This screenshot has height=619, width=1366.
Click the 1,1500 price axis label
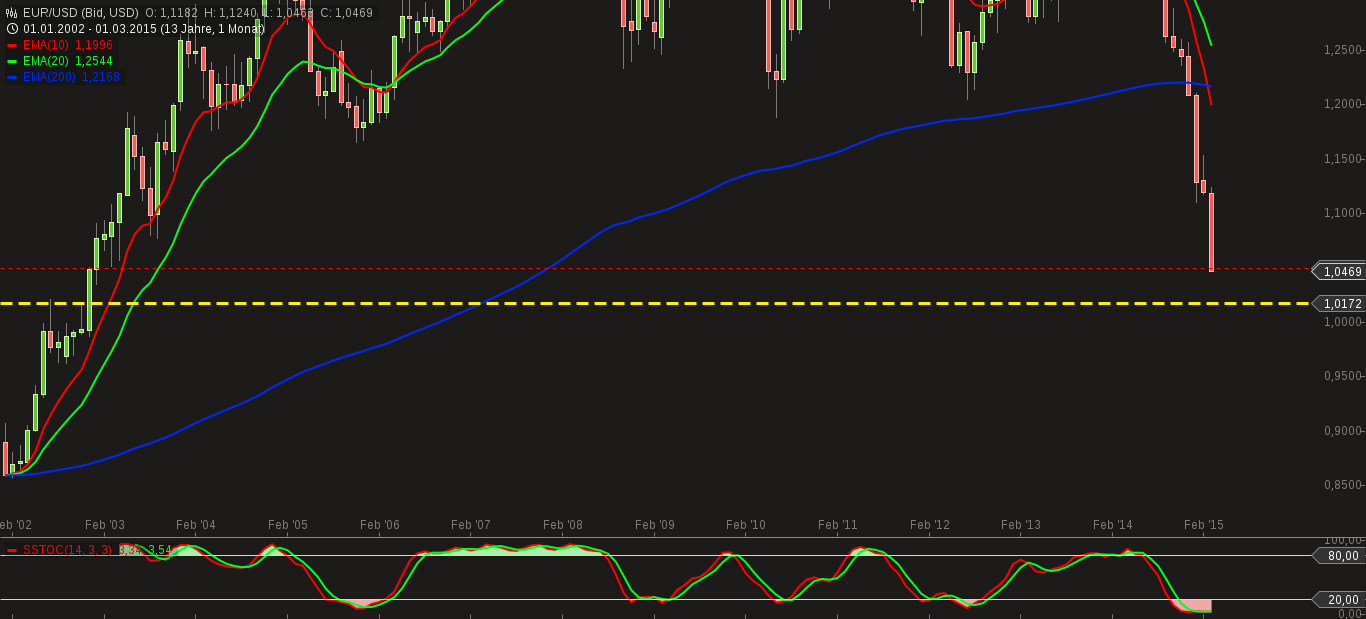(x=1343, y=159)
